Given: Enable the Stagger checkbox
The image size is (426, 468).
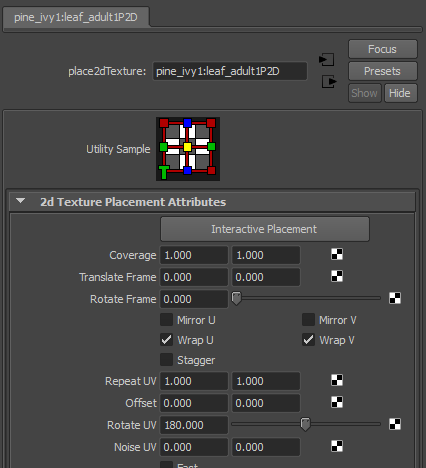Looking at the screenshot, I should [166, 360].
